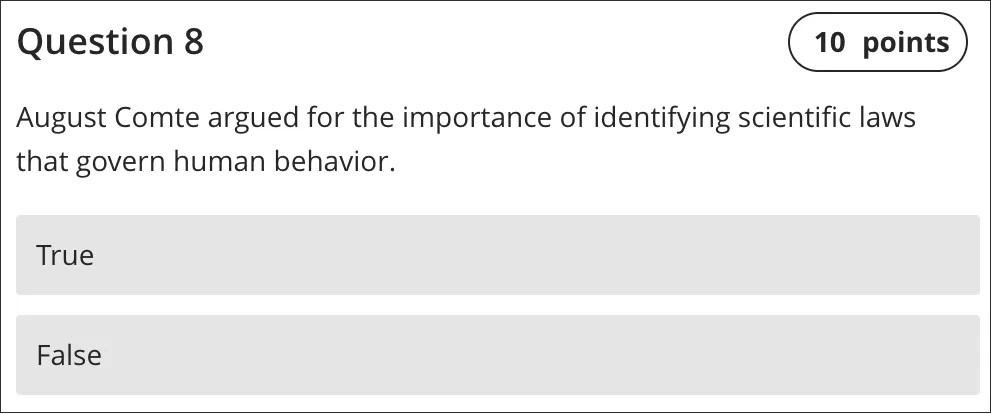Click the 10 points badge
Image resolution: width=991 pixels, height=414 pixels.
(x=878, y=42)
